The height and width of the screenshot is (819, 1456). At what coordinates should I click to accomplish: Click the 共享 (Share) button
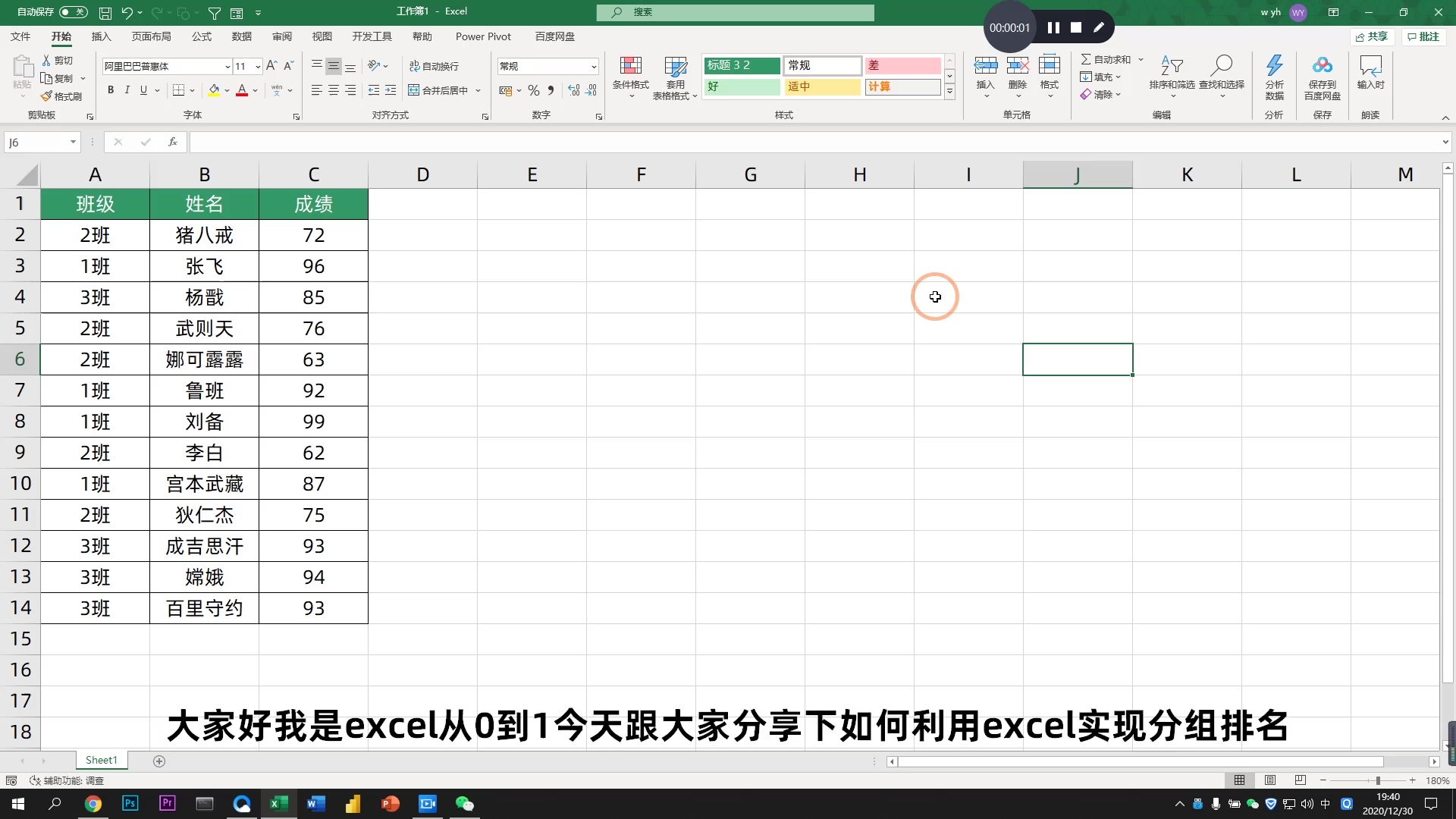point(1372,36)
